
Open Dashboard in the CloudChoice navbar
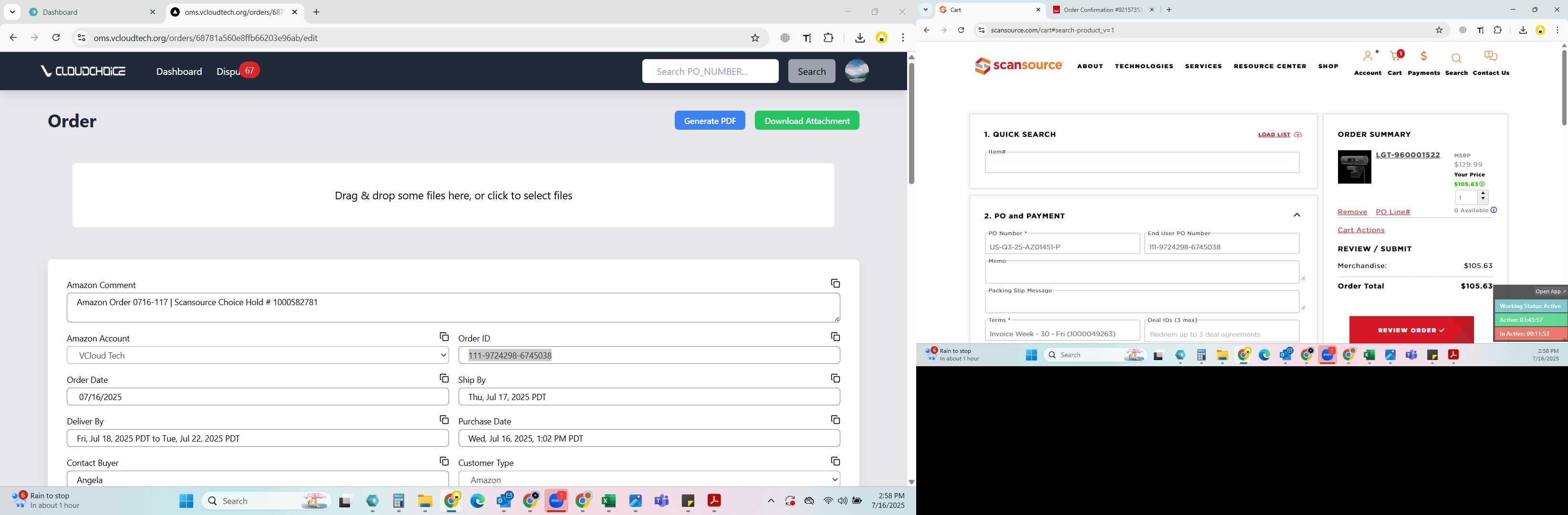pyautogui.click(x=179, y=72)
